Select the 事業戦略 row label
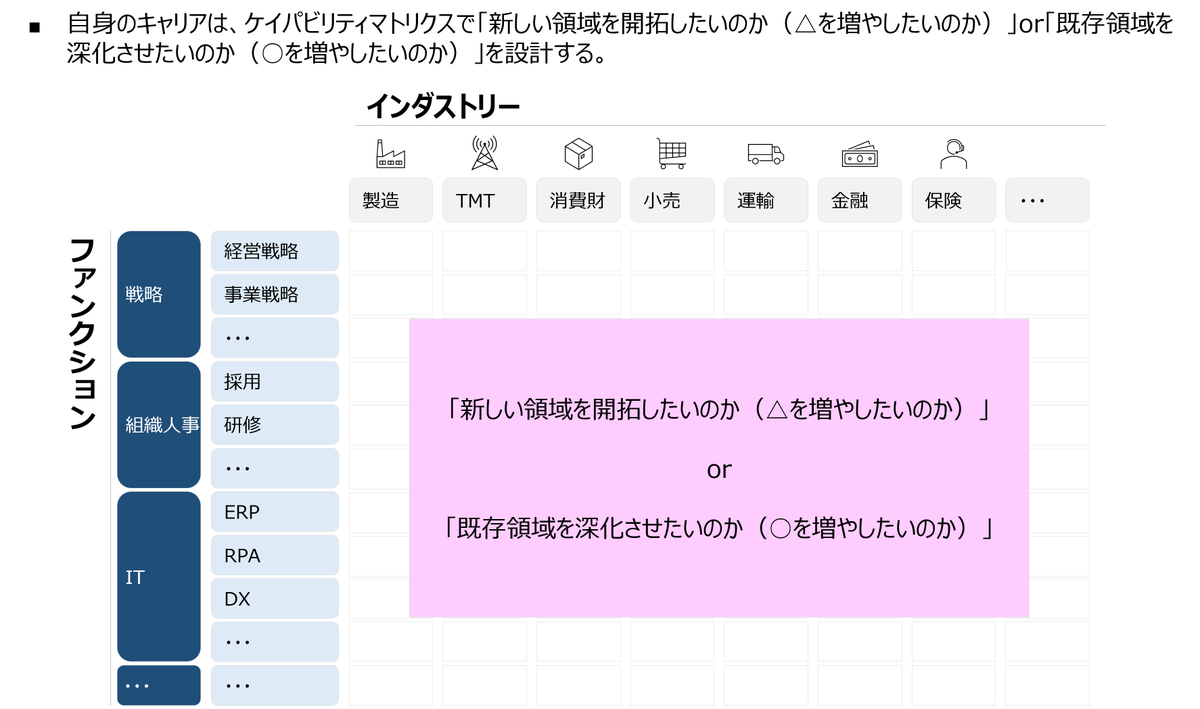The height and width of the screenshot is (709, 1200). click(x=275, y=294)
